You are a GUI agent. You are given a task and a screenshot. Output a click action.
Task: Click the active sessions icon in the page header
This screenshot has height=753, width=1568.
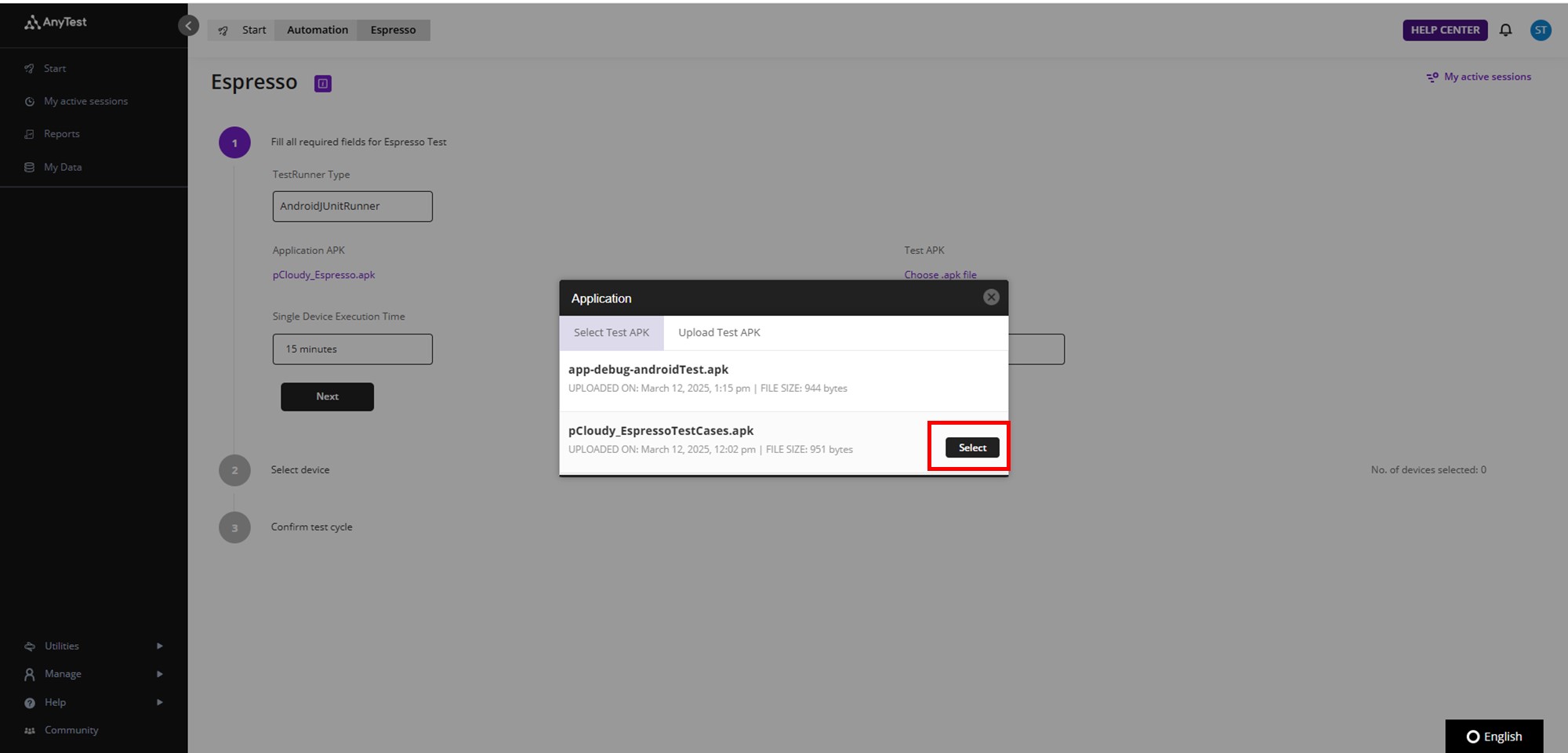coord(1432,77)
